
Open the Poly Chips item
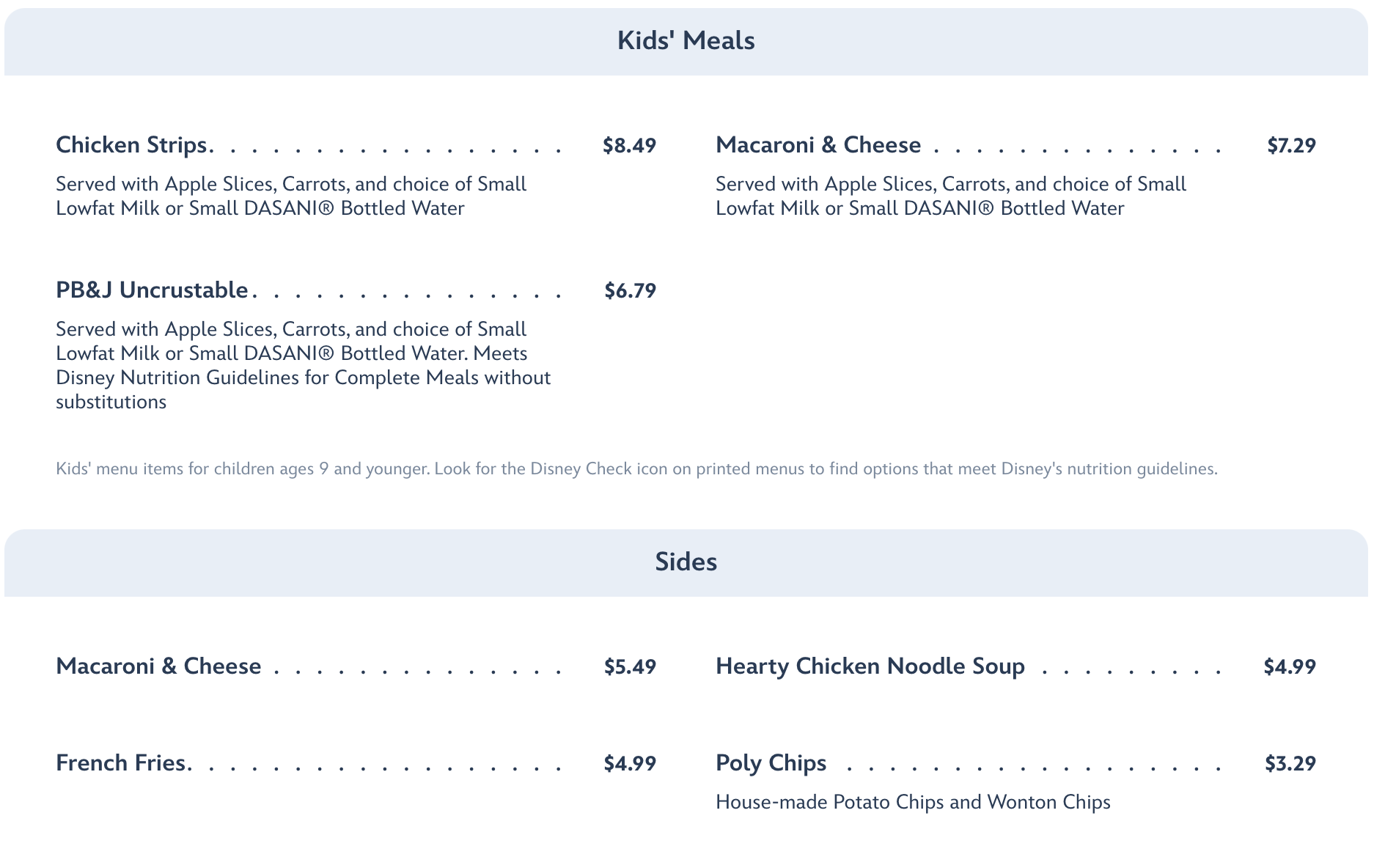click(x=771, y=763)
